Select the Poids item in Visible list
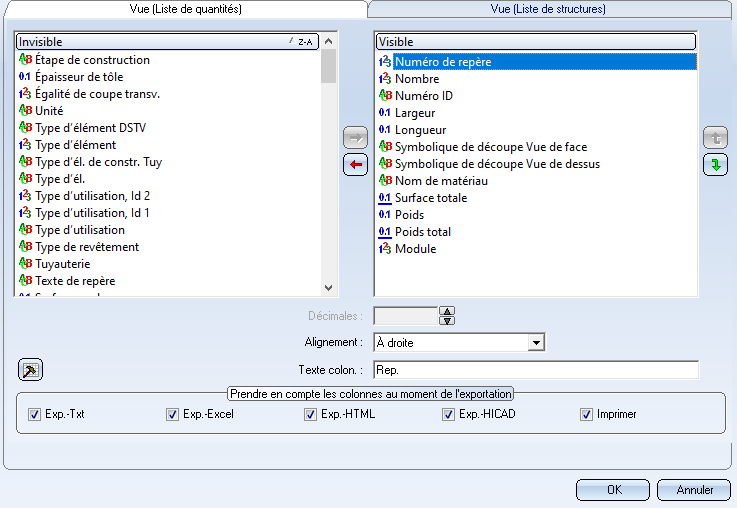Image resolution: width=737 pixels, height=508 pixels. pyautogui.click(x=409, y=215)
